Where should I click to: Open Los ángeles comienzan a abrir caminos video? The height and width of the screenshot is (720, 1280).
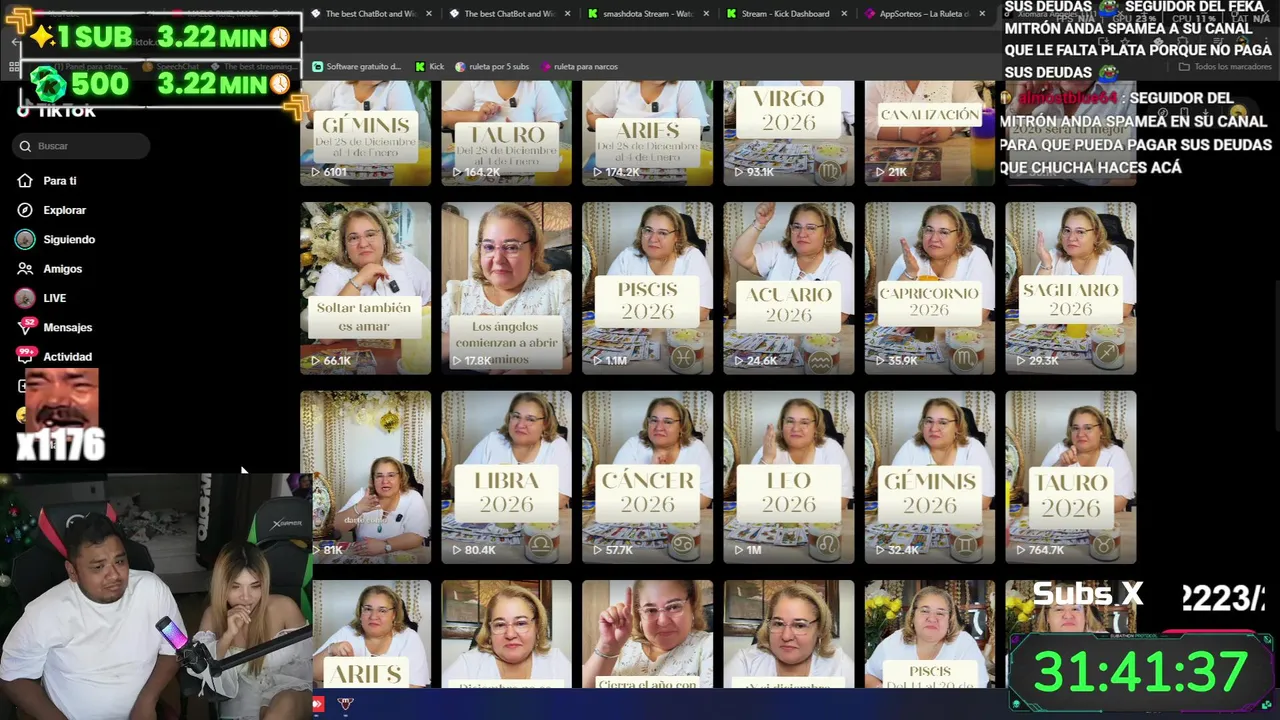tap(507, 288)
